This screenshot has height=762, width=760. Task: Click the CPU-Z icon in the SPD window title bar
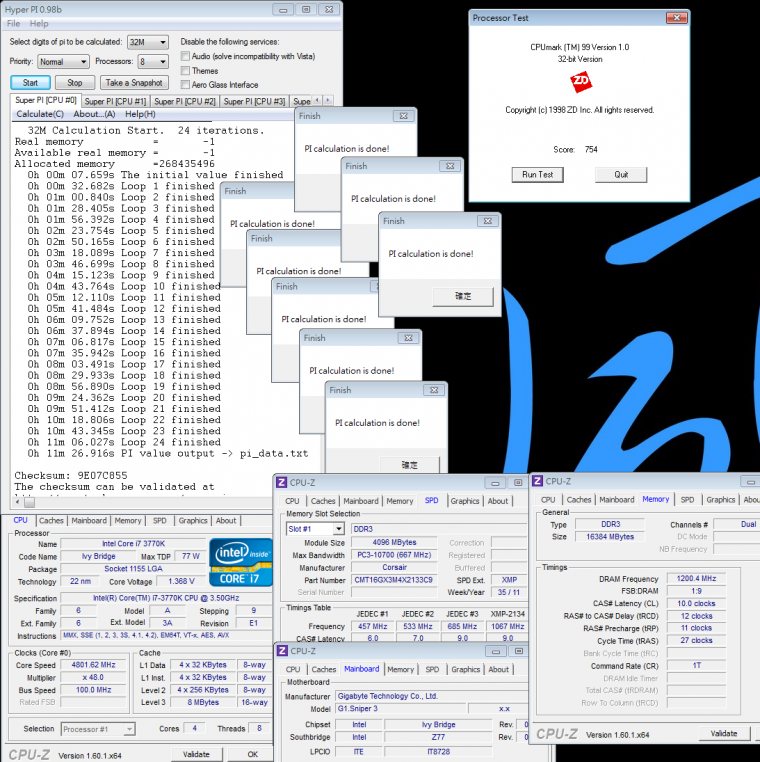283,482
